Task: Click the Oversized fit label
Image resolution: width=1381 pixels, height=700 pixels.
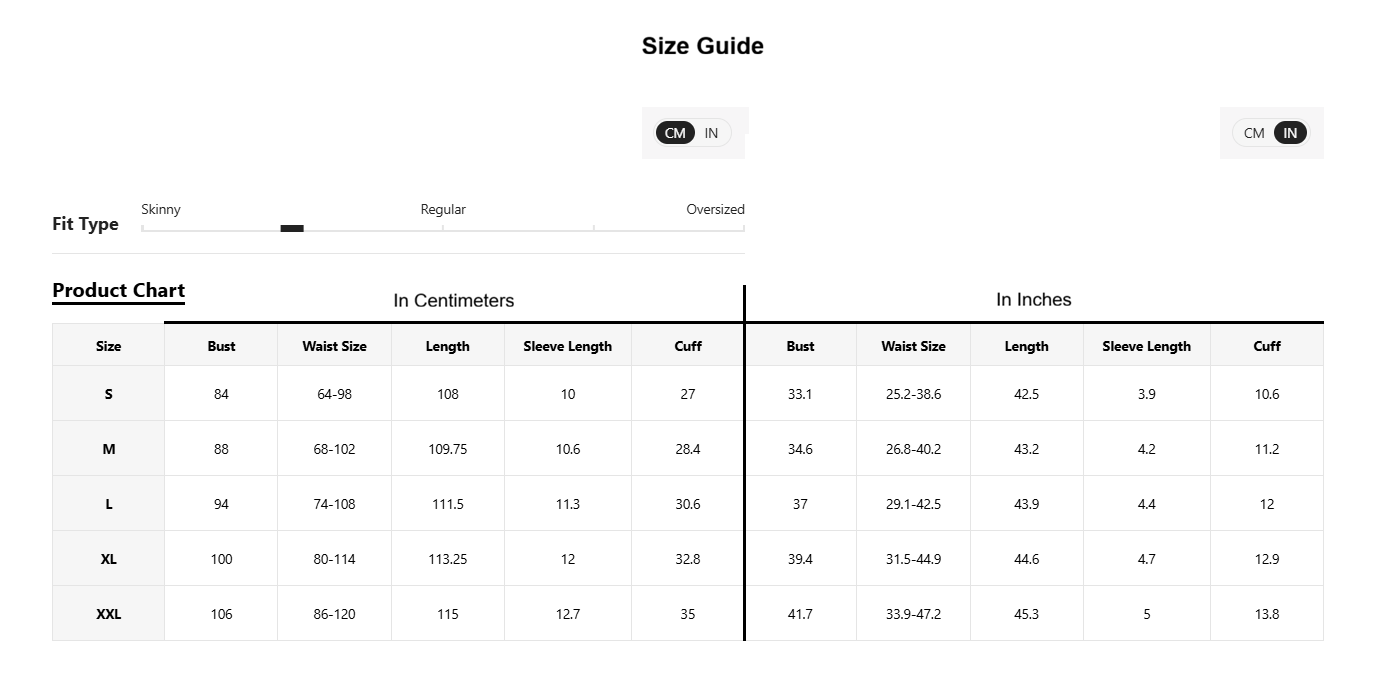Action: coord(715,209)
